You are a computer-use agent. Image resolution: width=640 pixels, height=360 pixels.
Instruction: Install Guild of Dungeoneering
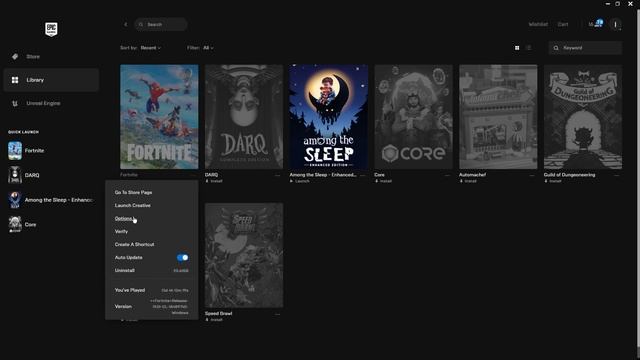[553, 181]
